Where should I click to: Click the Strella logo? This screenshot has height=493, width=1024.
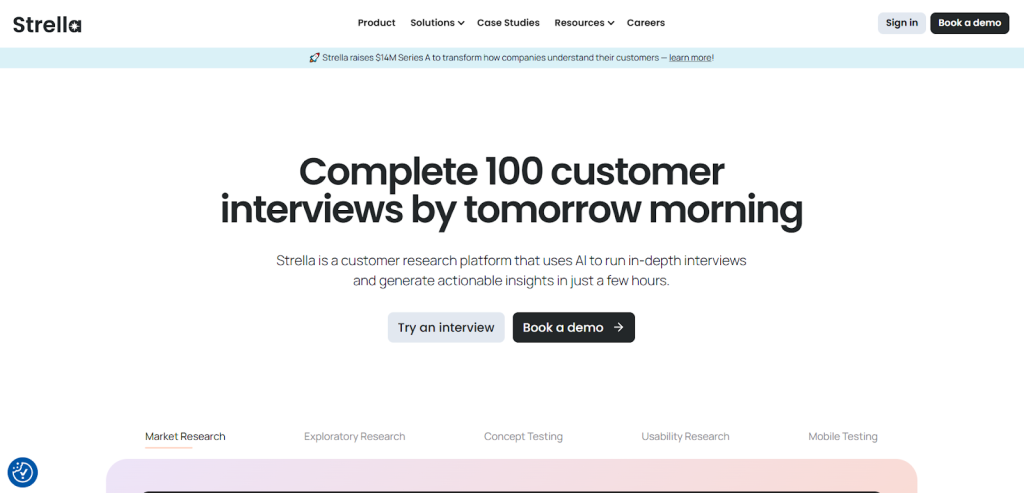point(47,23)
